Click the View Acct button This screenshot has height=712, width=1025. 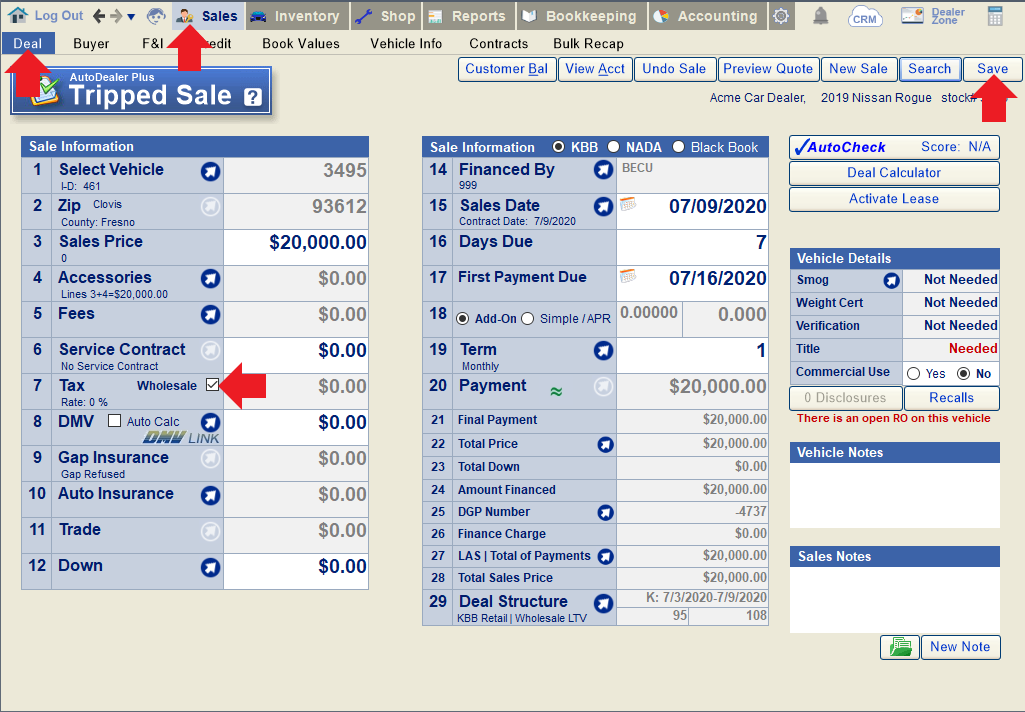click(x=595, y=69)
